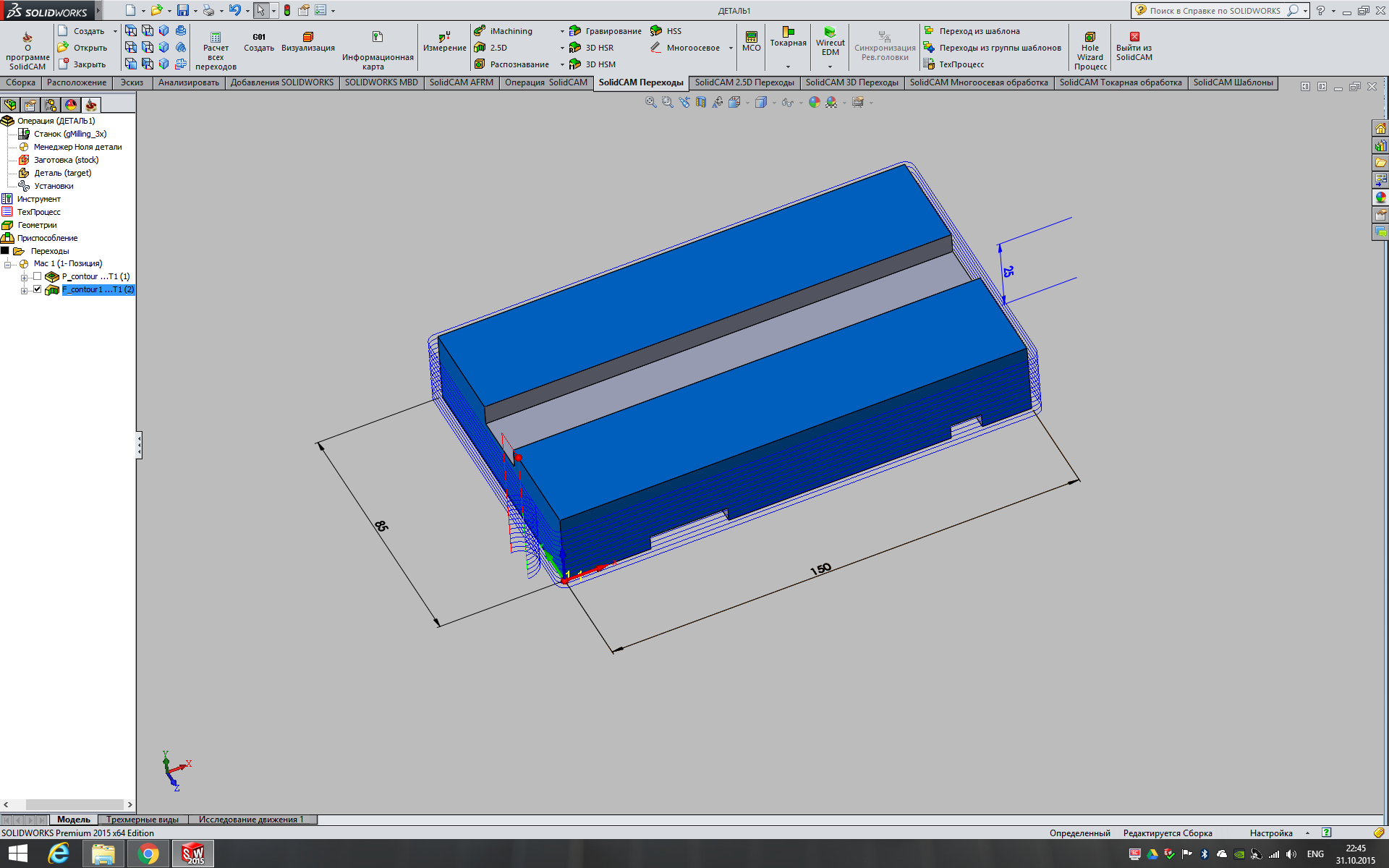This screenshot has width=1389, height=868.
Task: Open the SolidCAM Manager panel tab
Action: [x=90, y=105]
